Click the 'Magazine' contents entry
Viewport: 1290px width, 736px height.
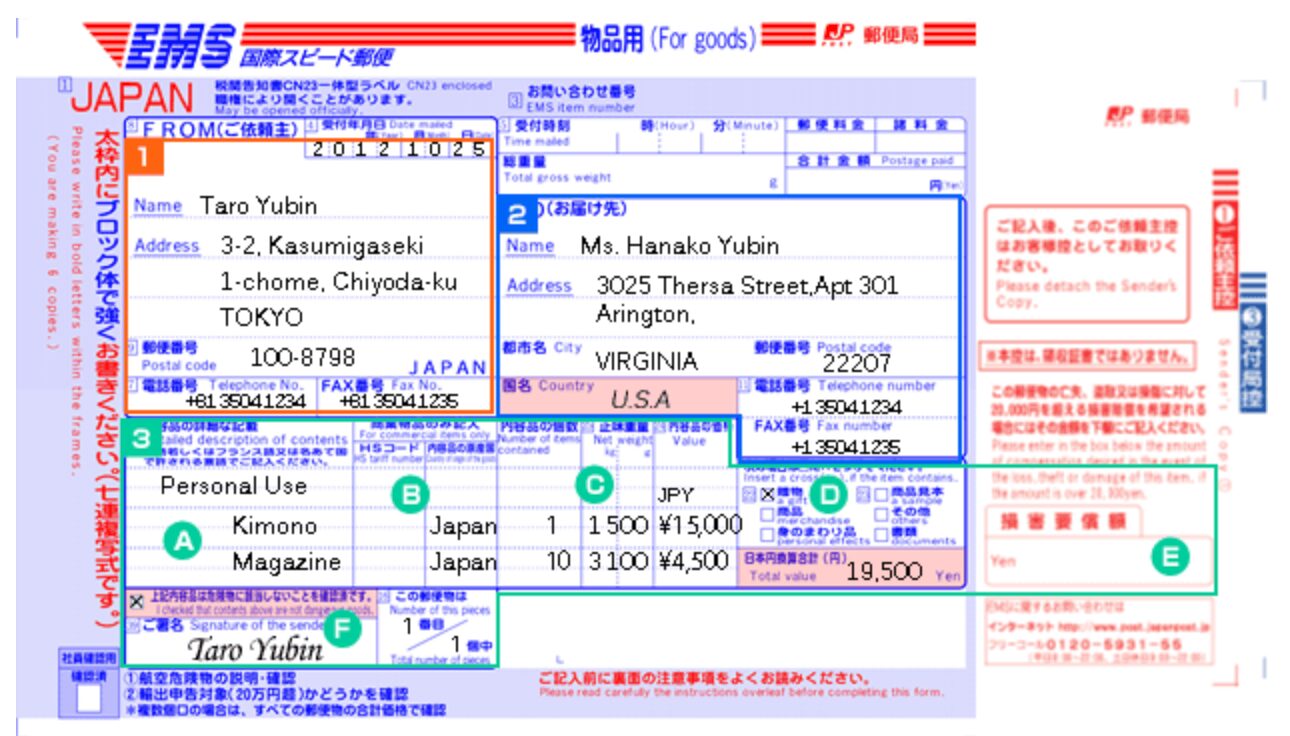286,561
